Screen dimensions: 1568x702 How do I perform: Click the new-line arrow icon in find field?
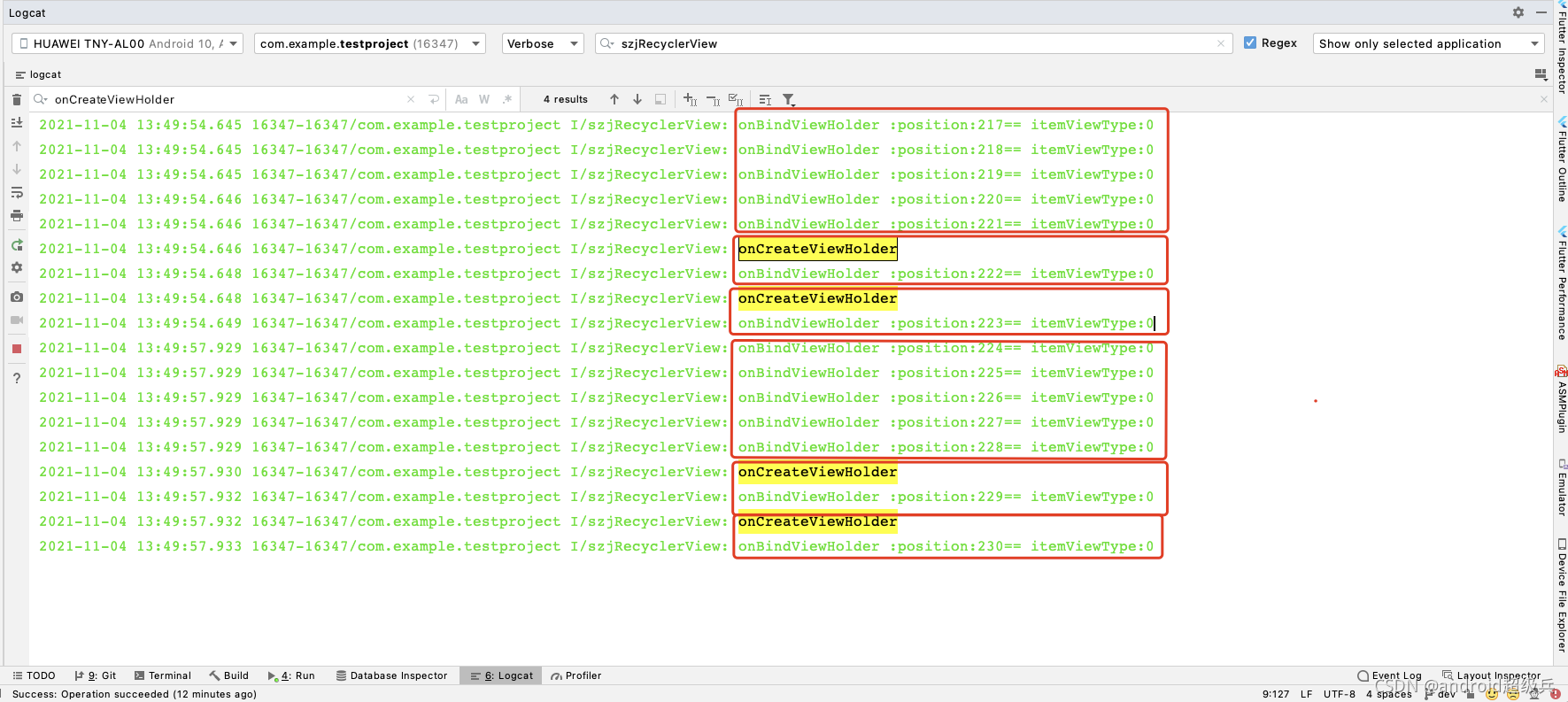(434, 99)
